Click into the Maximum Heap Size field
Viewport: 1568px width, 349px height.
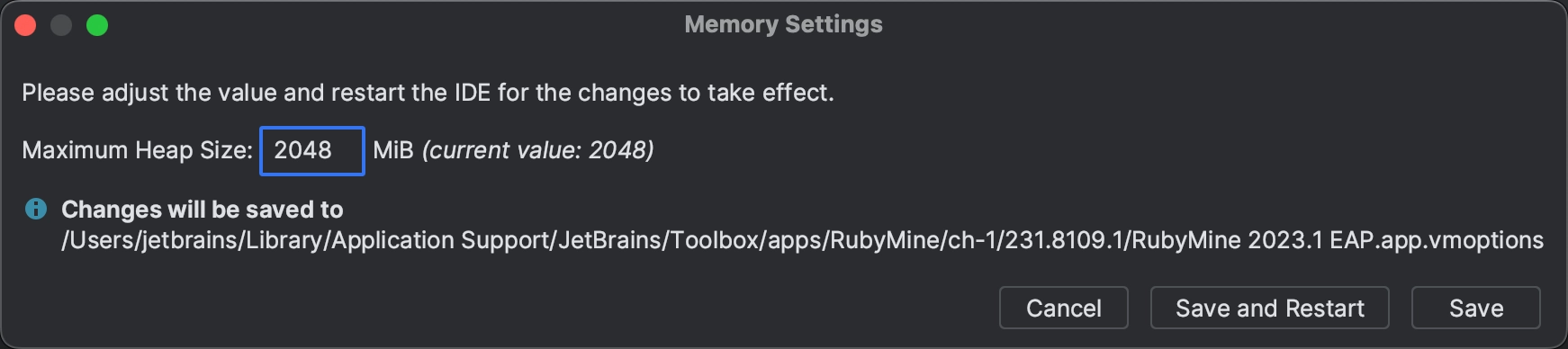point(312,151)
